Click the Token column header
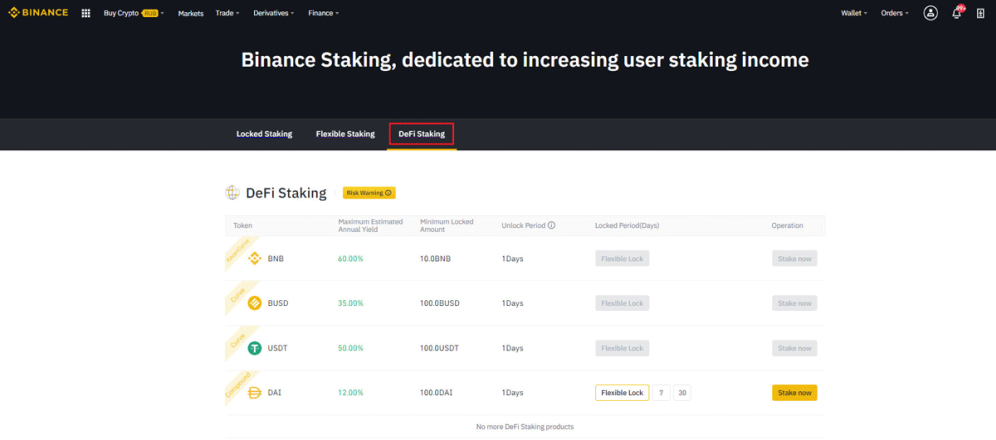The width and height of the screenshot is (996, 440). 243,225
